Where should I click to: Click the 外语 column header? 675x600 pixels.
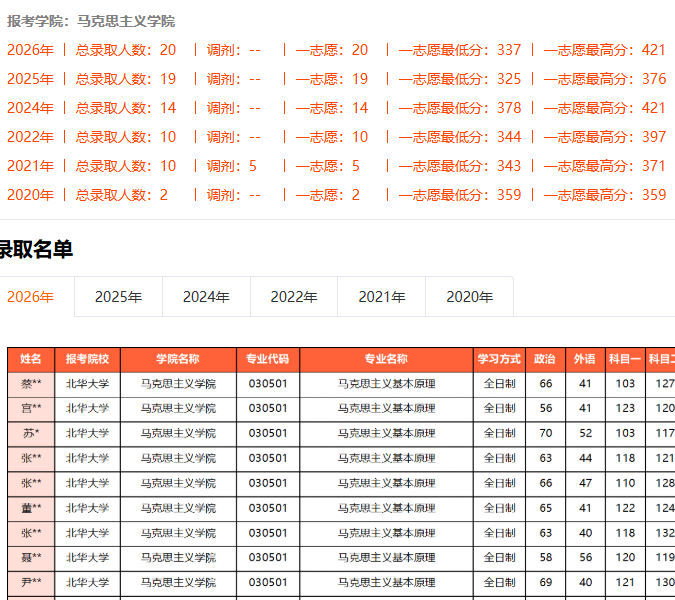585,359
